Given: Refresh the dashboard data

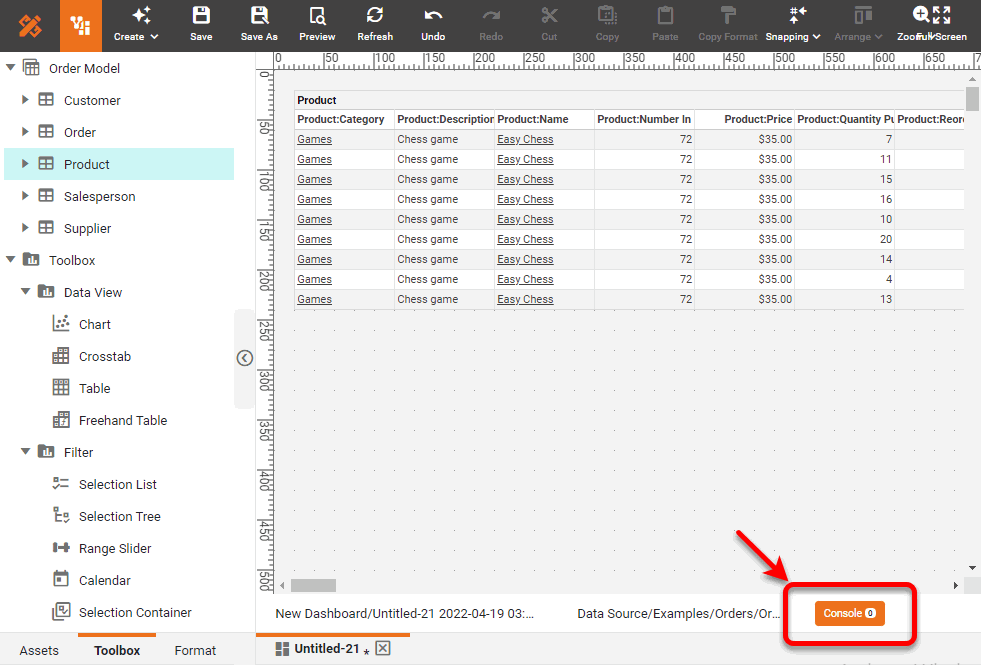Looking at the screenshot, I should tap(375, 24).
